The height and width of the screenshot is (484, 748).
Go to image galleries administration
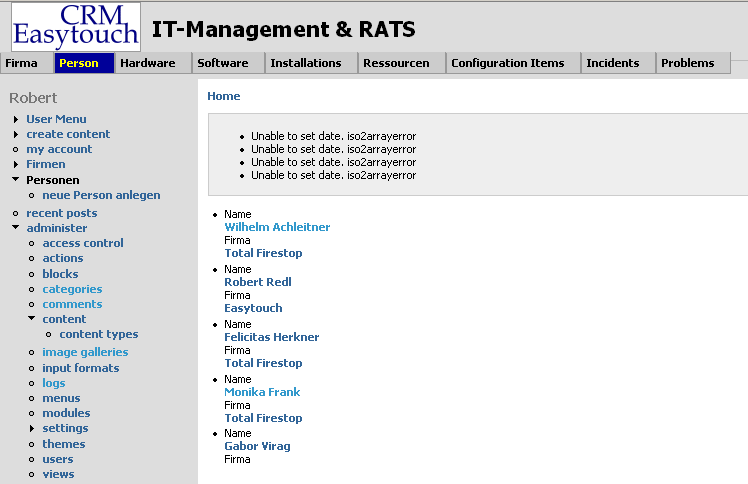85,352
